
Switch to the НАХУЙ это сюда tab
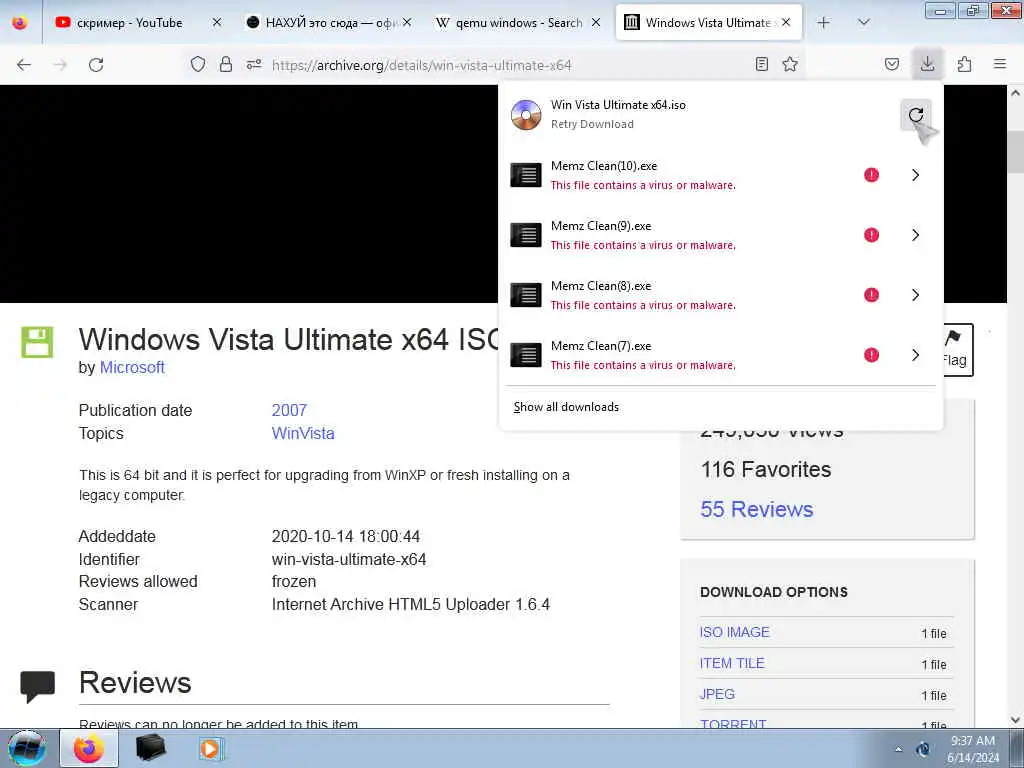pyautogui.click(x=327, y=23)
